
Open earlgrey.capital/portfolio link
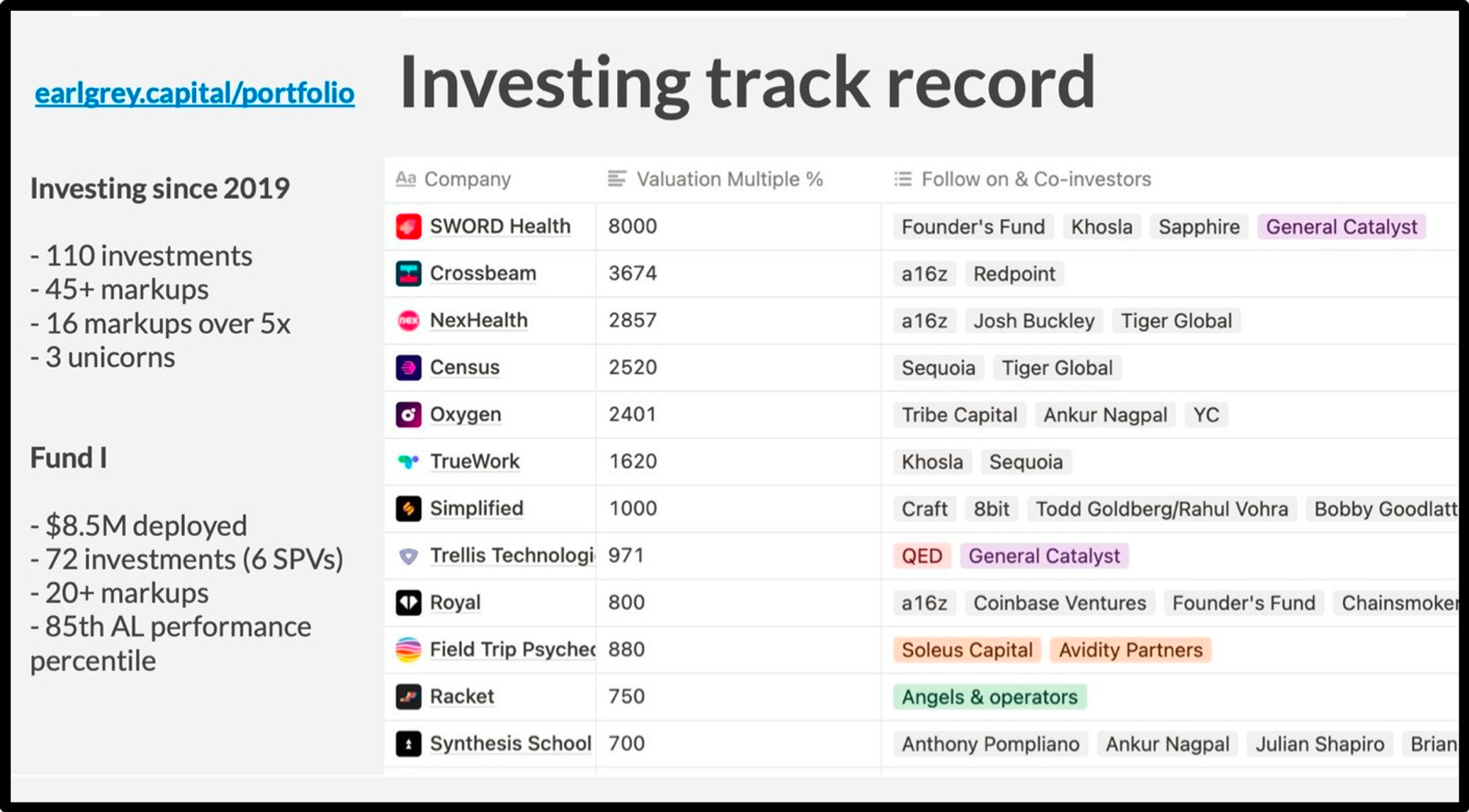tap(194, 92)
